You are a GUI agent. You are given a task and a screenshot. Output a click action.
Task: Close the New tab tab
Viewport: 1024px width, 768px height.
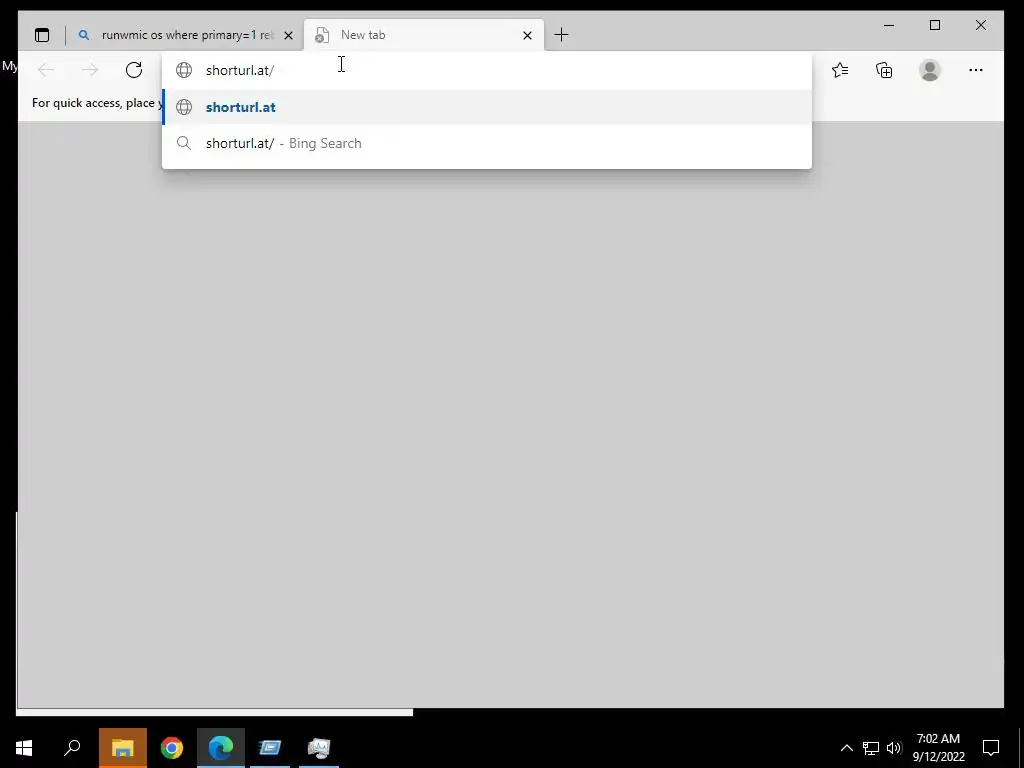coord(528,35)
